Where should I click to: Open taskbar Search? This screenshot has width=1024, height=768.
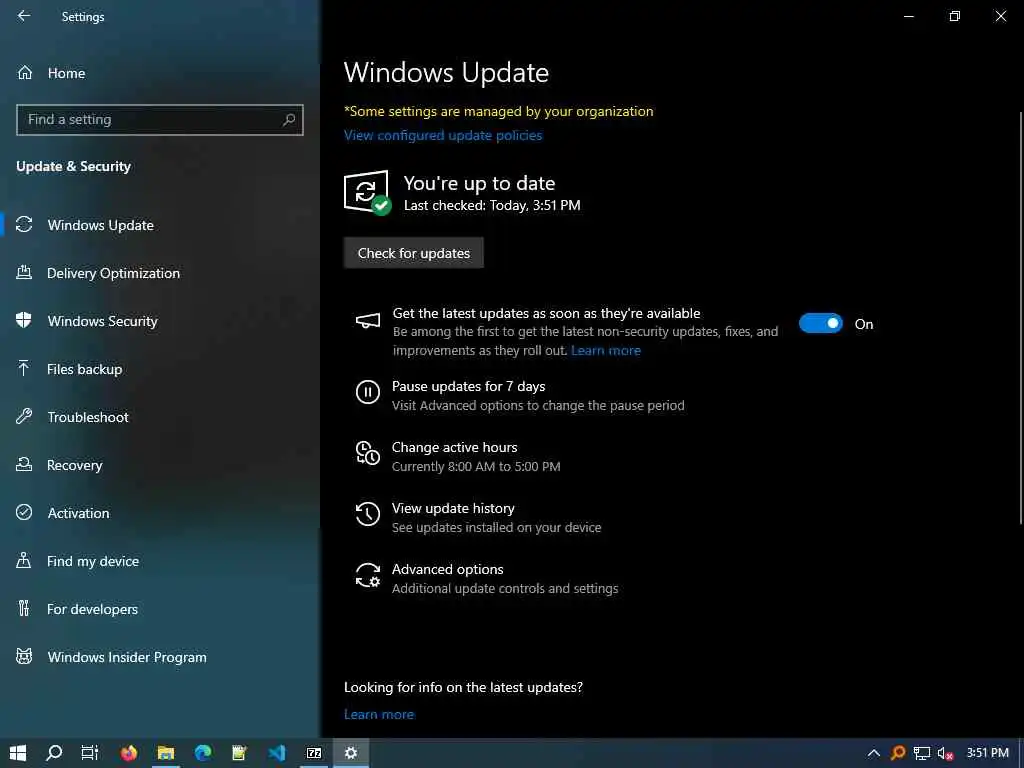point(54,753)
